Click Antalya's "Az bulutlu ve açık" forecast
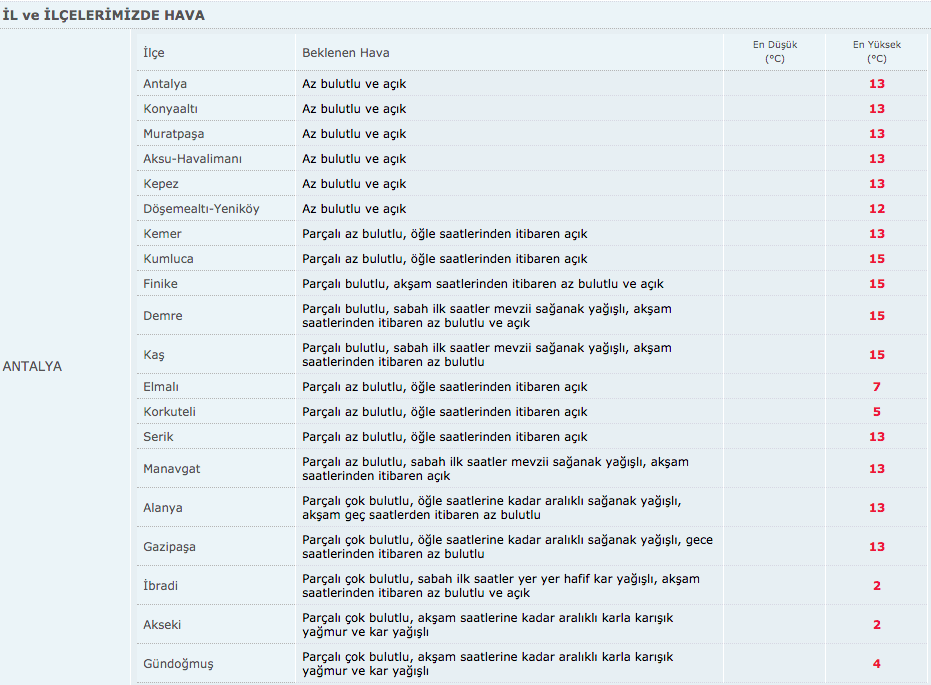The image size is (931, 685). [x=354, y=84]
